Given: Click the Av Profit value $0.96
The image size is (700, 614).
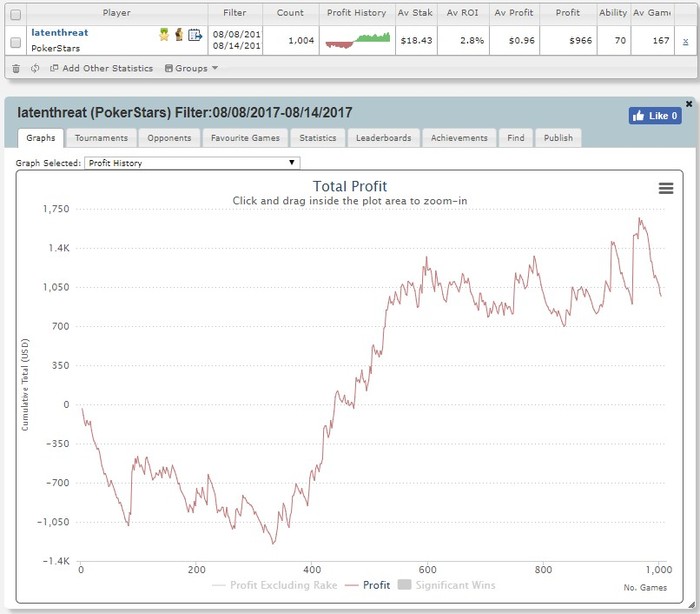Looking at the screenshot, I should tap(522, 41).
